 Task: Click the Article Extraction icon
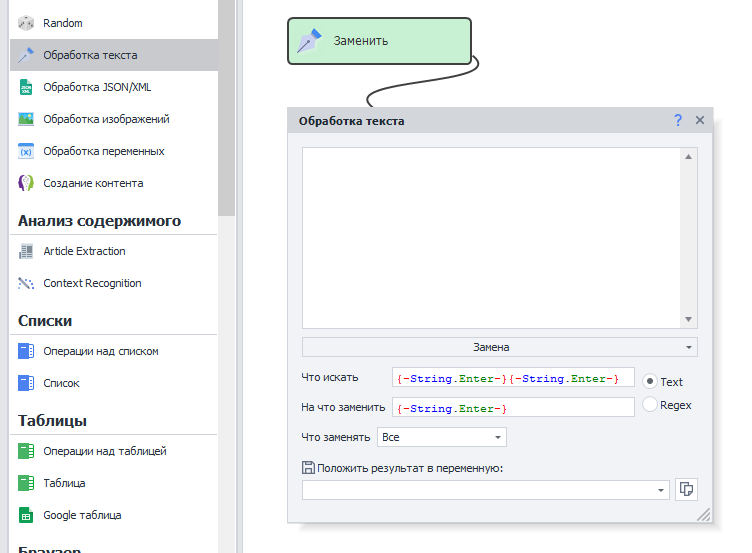[26, 251]
